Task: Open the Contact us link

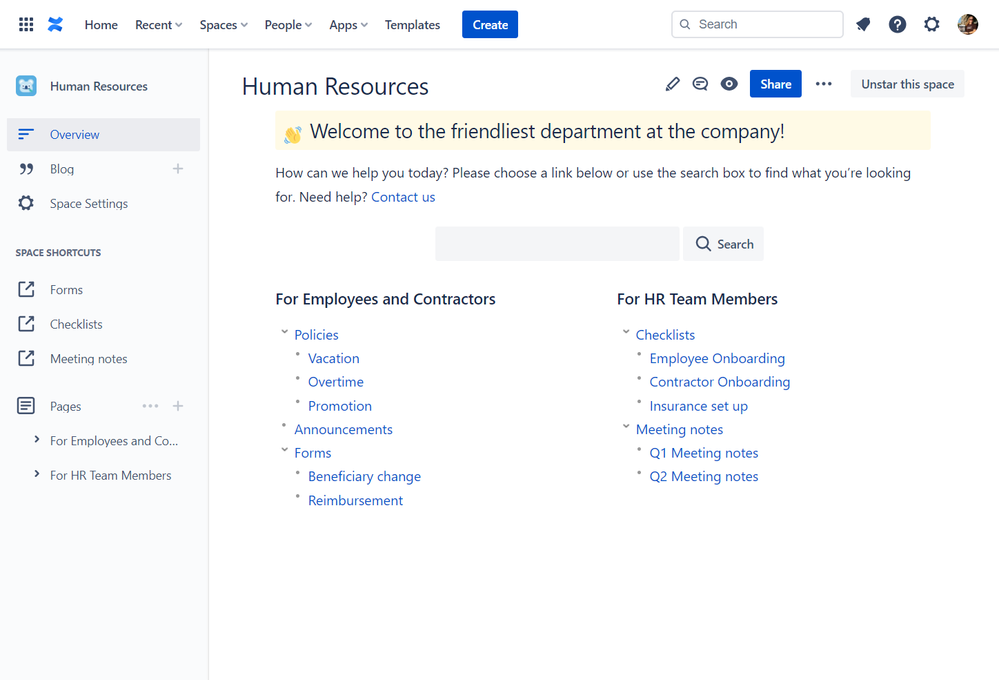Action: (x=403, y=197)
